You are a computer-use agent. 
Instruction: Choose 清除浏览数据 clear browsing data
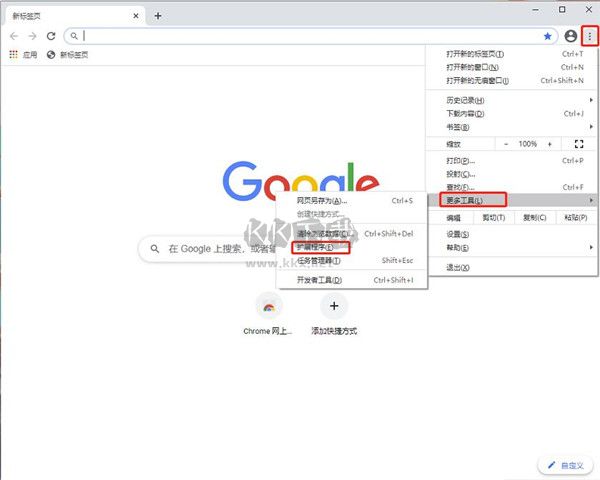click(x=351, y=234)
